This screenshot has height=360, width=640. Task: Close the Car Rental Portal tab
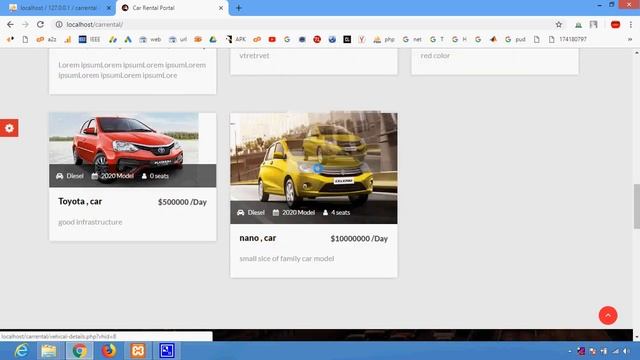(x=221, y=8)
